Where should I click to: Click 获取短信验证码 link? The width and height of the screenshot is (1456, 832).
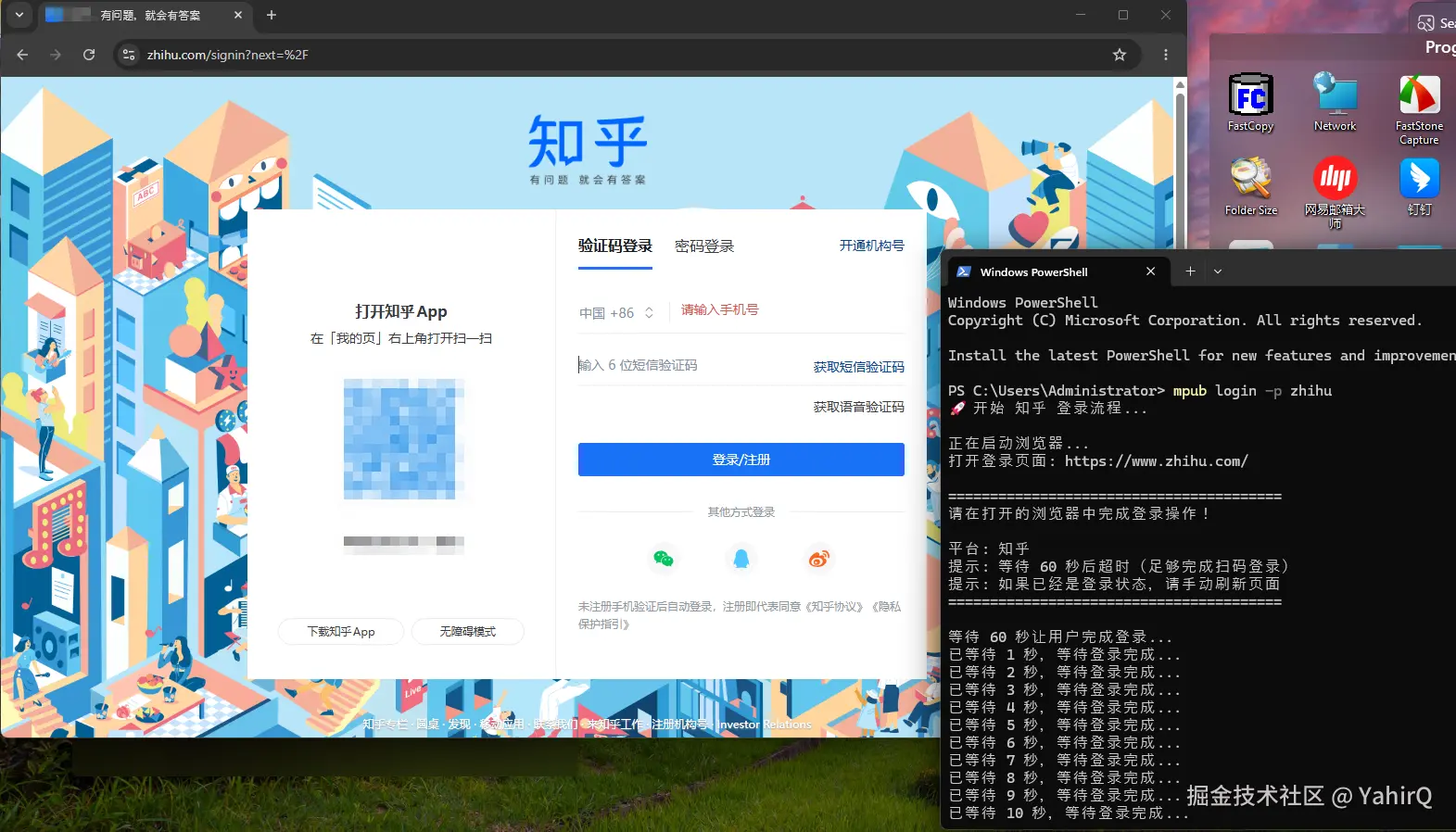859,367
